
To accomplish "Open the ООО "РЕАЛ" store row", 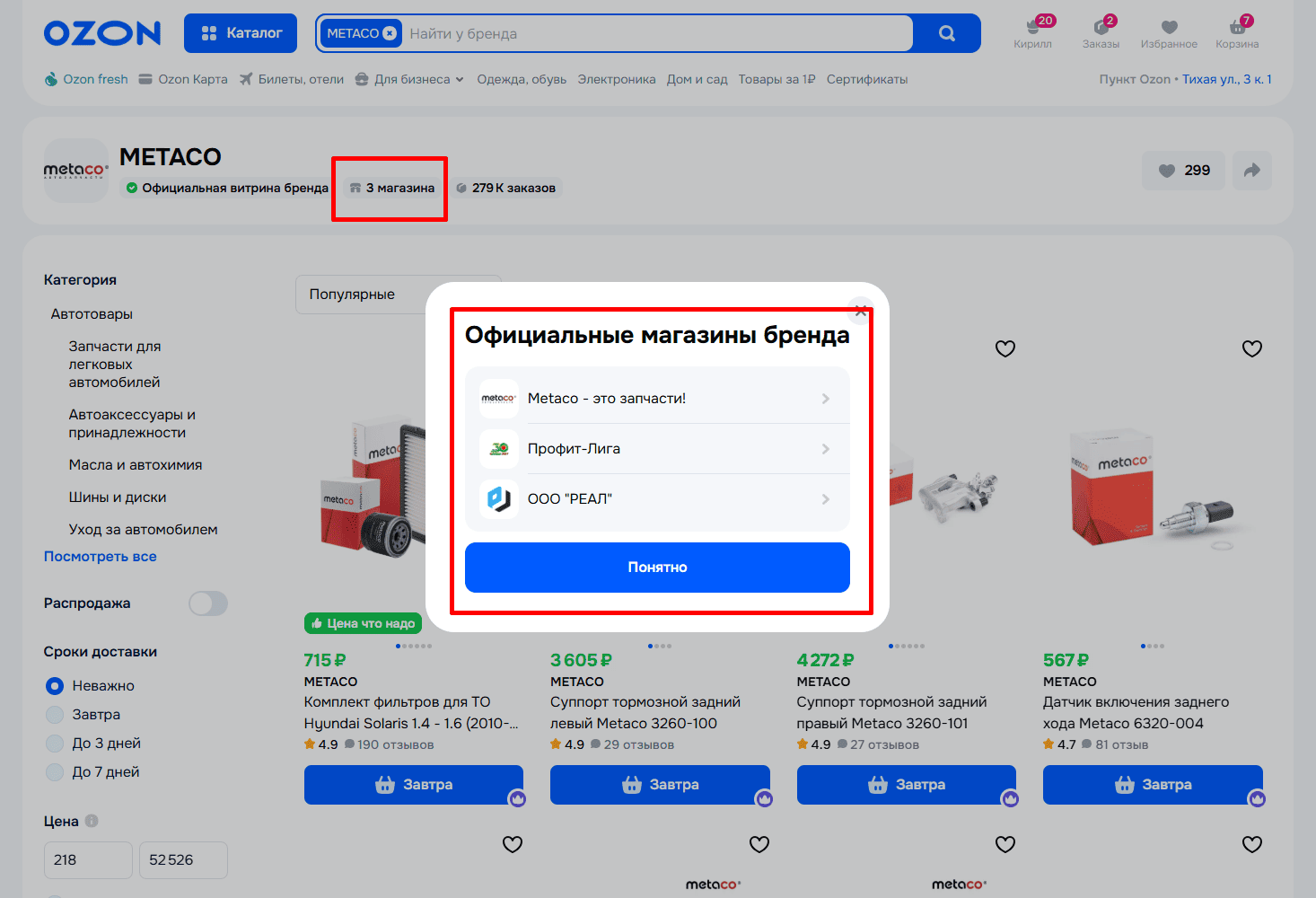I will (657, 499).
